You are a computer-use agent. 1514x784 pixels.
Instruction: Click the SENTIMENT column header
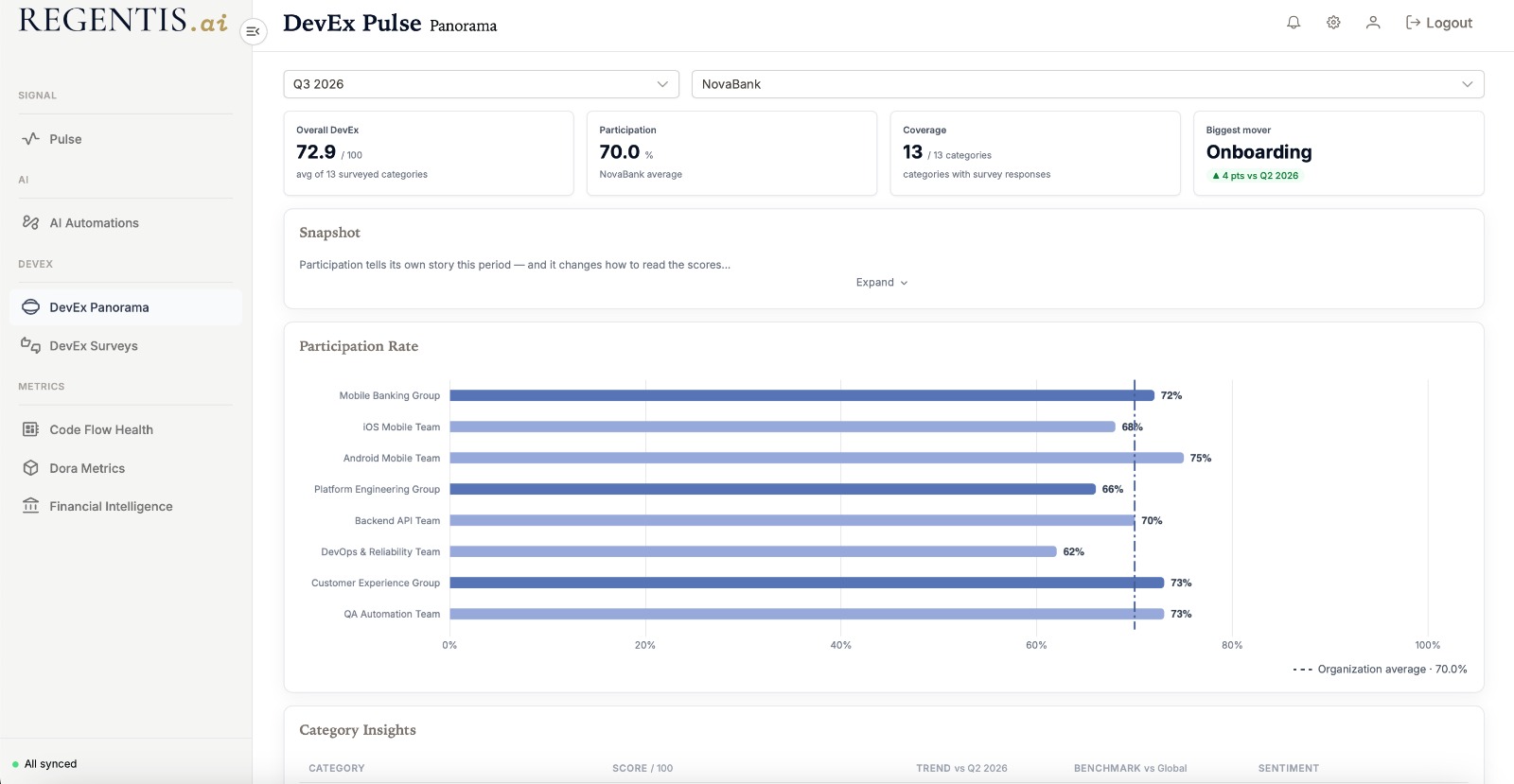click(1288, 768)
